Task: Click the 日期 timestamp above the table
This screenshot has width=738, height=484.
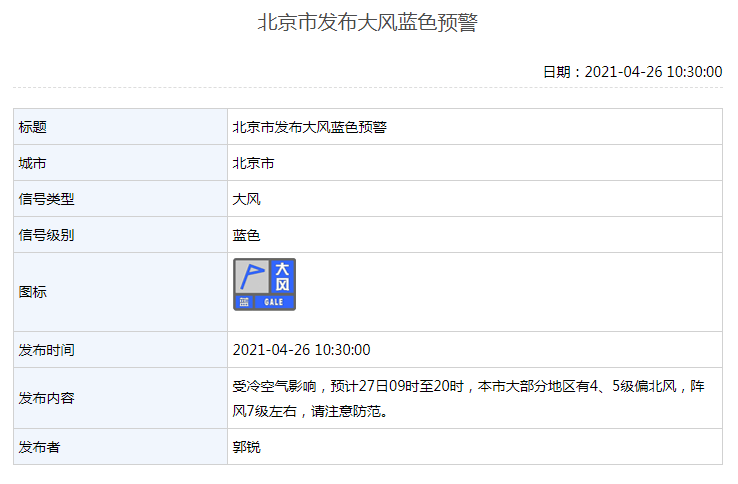Action: tap(632, 72)
